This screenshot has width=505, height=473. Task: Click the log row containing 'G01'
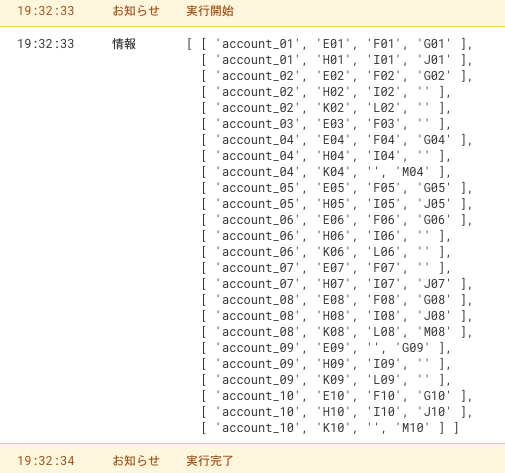[x=329, y=44]
